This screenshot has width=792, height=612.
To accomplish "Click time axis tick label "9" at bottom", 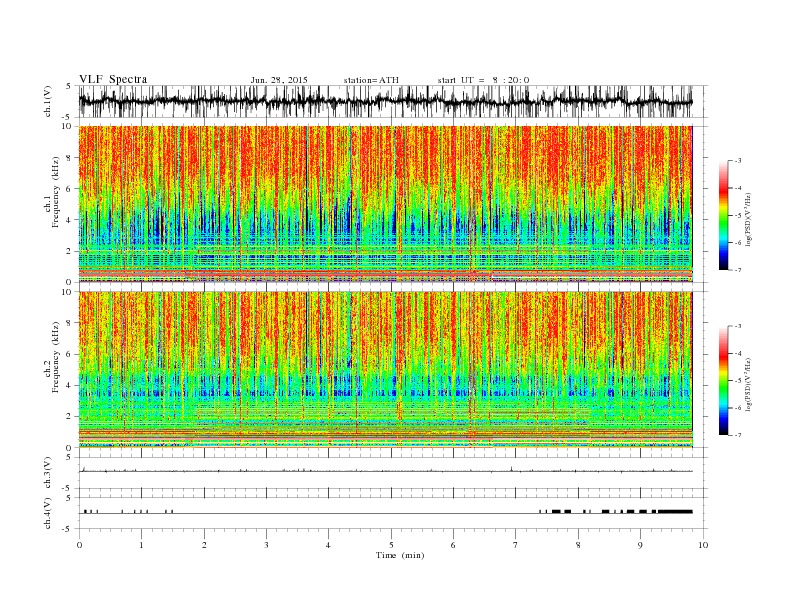I will (x=640, y=545).
